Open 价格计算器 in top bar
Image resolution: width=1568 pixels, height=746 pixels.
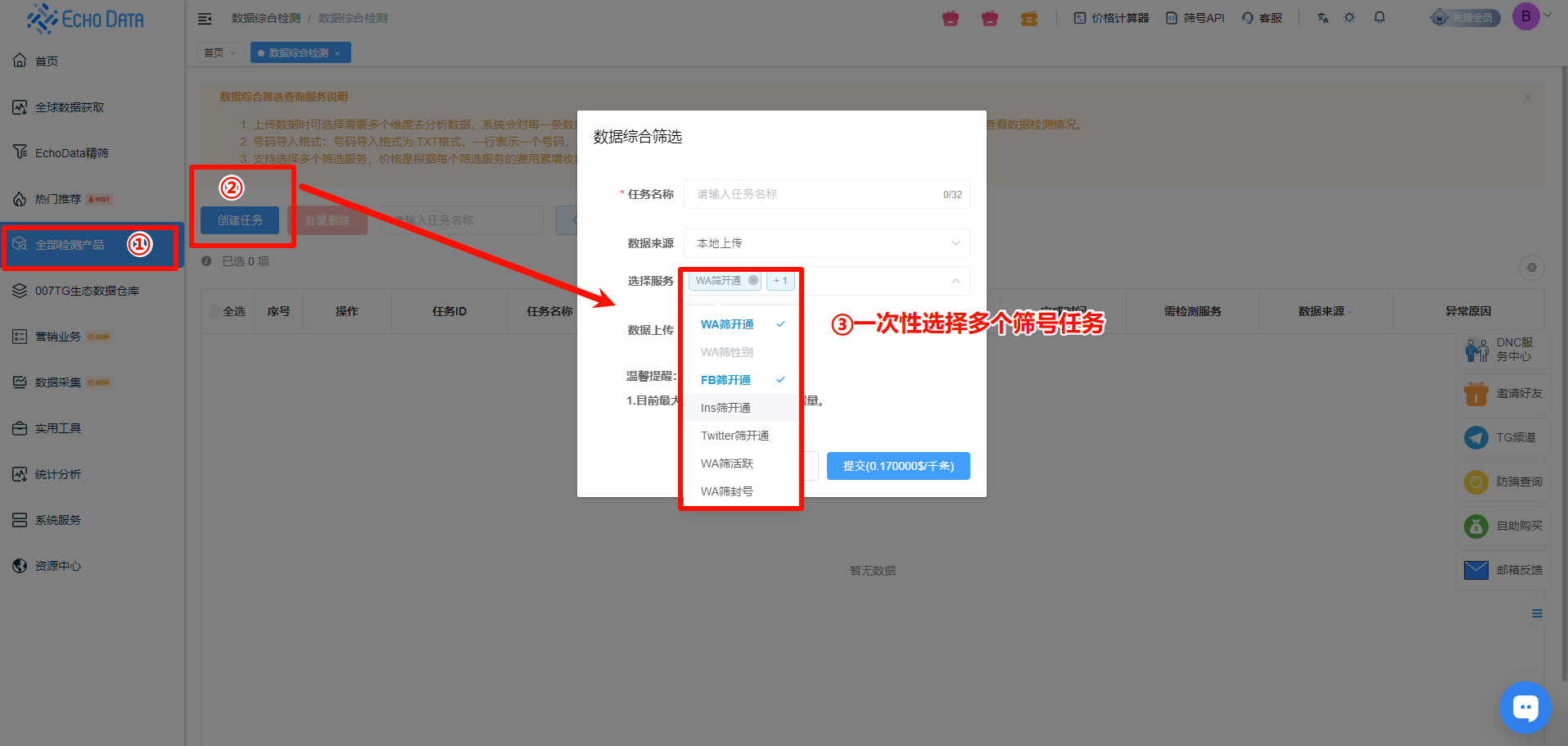click(x=1111, y=18)
